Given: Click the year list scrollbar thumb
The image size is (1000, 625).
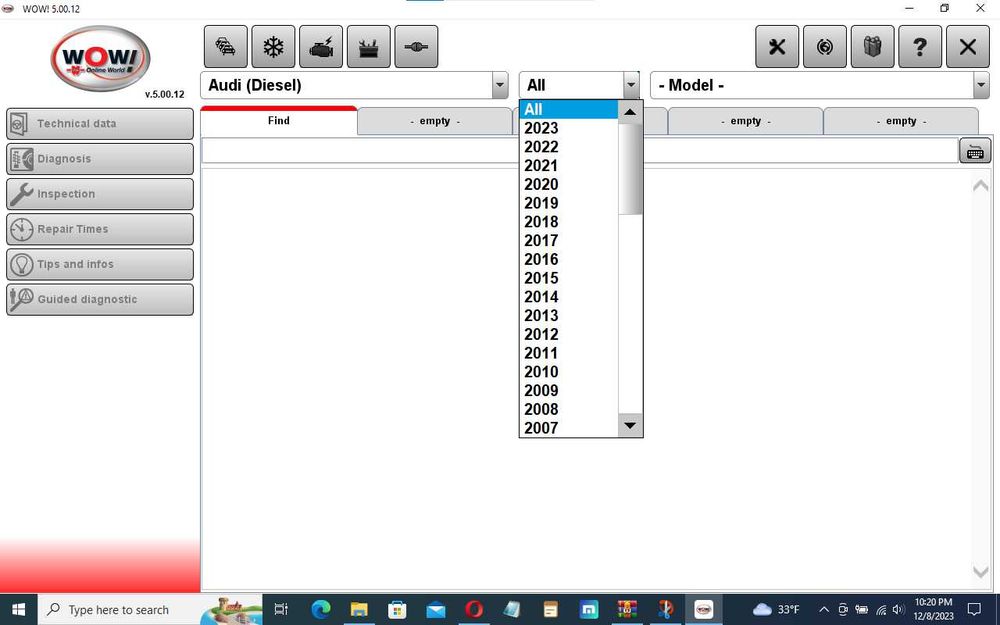Looking at the screenshot, I should (x=630, y=169).
